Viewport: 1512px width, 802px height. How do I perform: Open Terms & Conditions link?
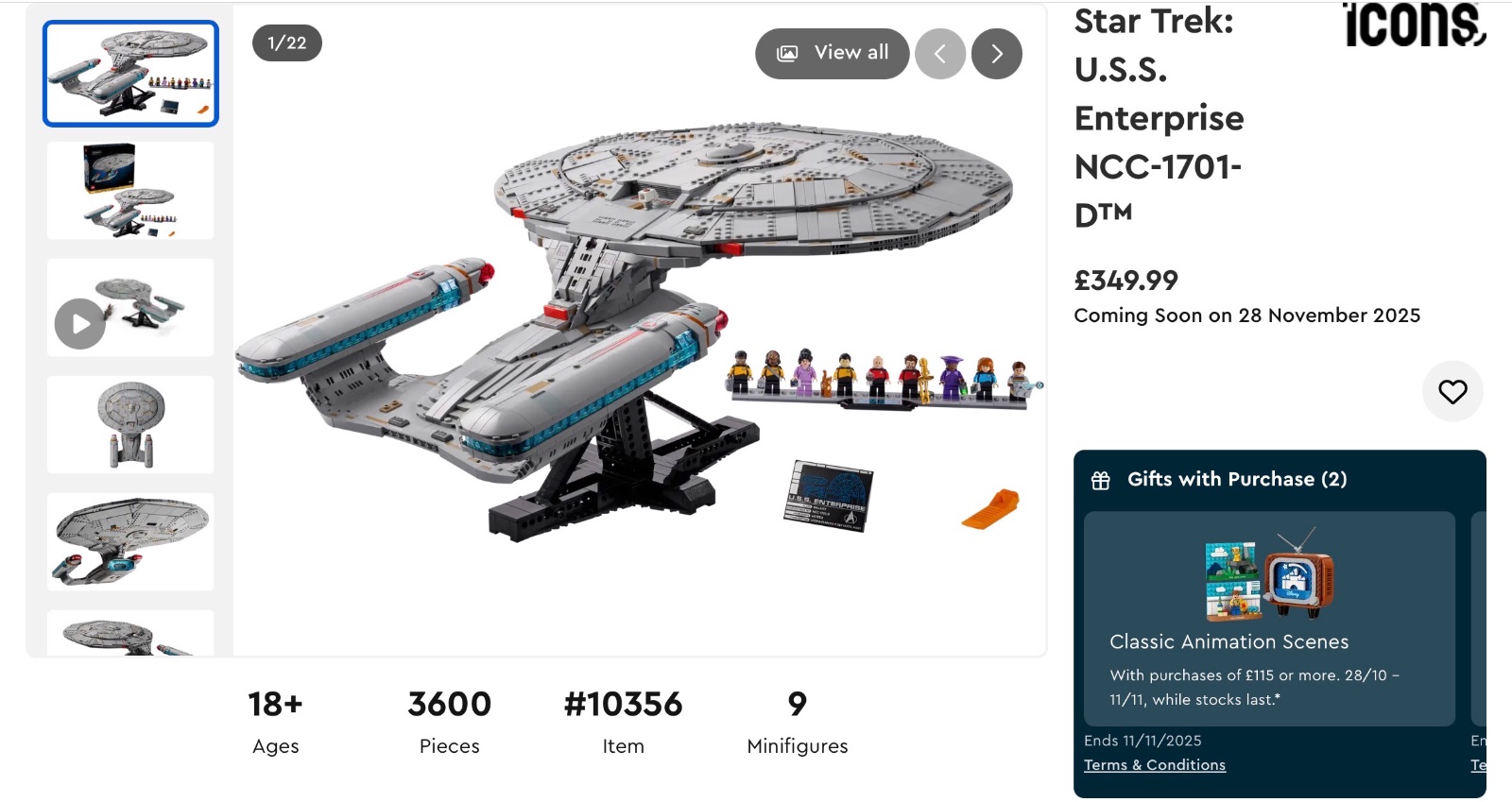(x=1154, y=765)
